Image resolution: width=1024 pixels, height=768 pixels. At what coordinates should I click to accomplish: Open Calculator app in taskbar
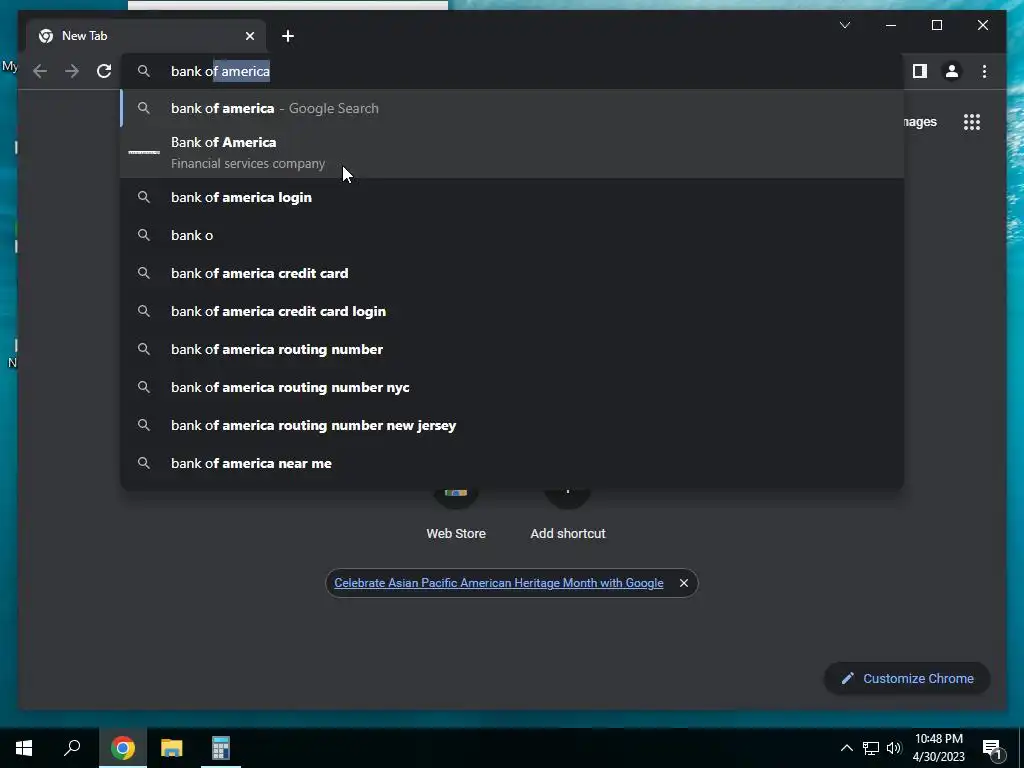tap(221, 748)
